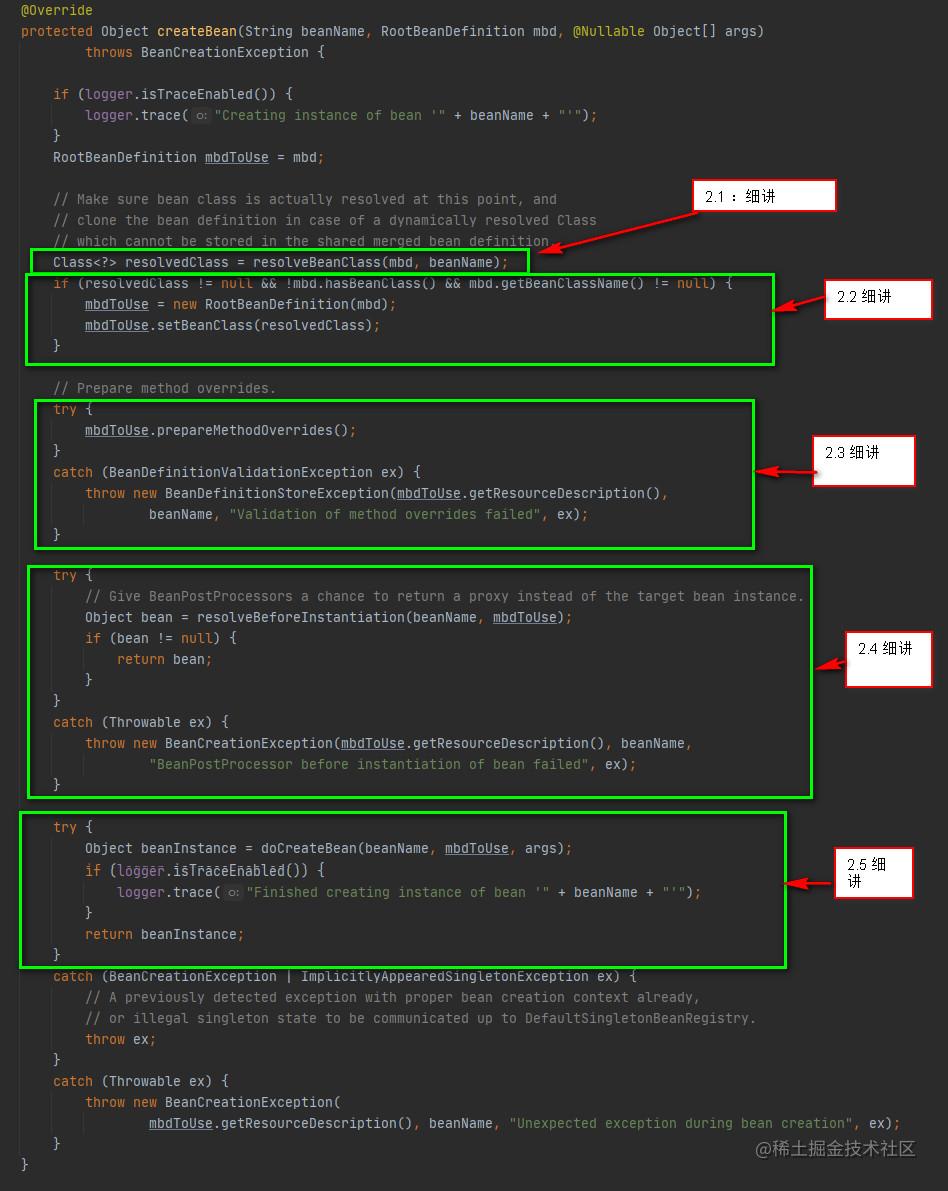Viewport: 948px width, 1191px height.
Task: Click the @Override annotation at the top
Action: 57,10
